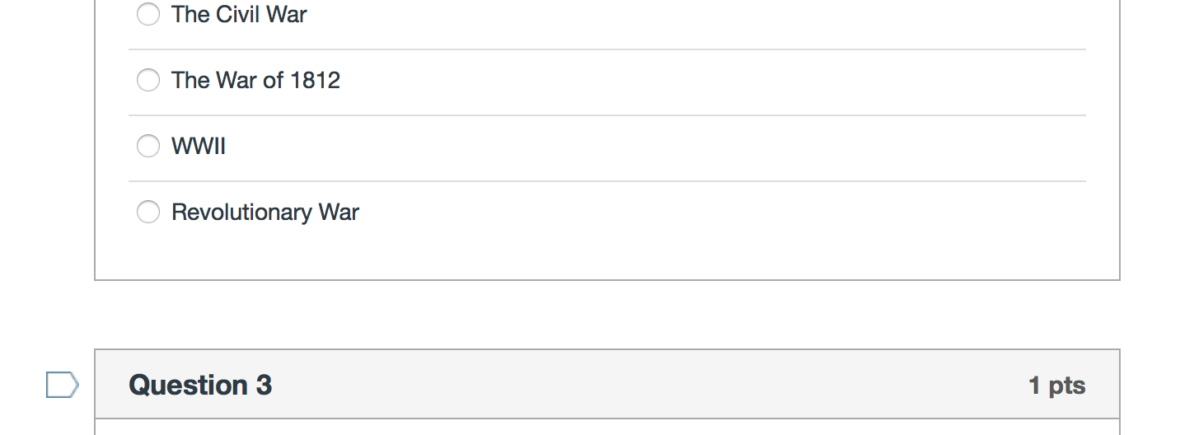1180x435 pixels.
Task: Mark the WWII radio button
Action: pos(148,147)
